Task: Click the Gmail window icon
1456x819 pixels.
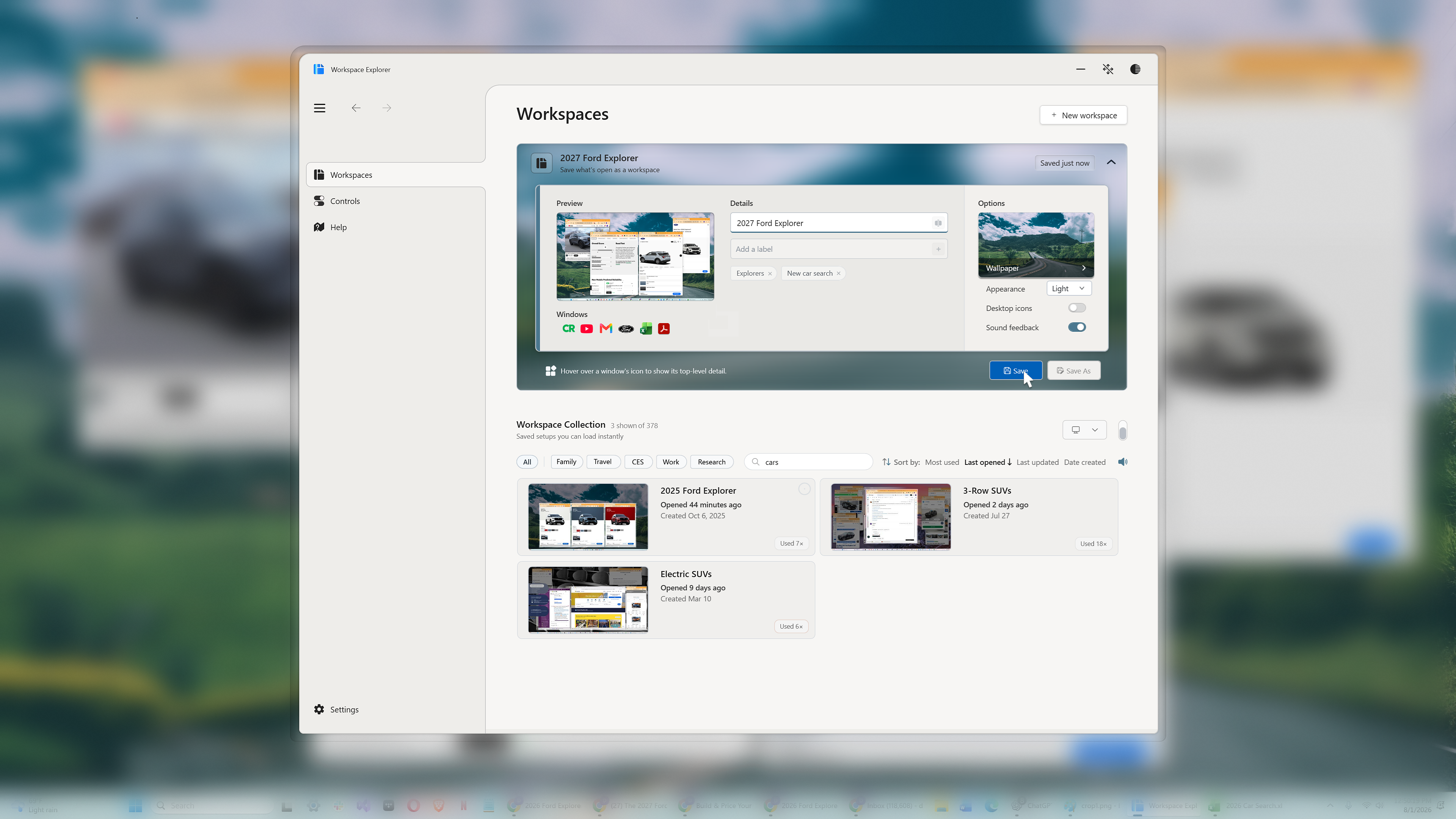Action: 606,328
